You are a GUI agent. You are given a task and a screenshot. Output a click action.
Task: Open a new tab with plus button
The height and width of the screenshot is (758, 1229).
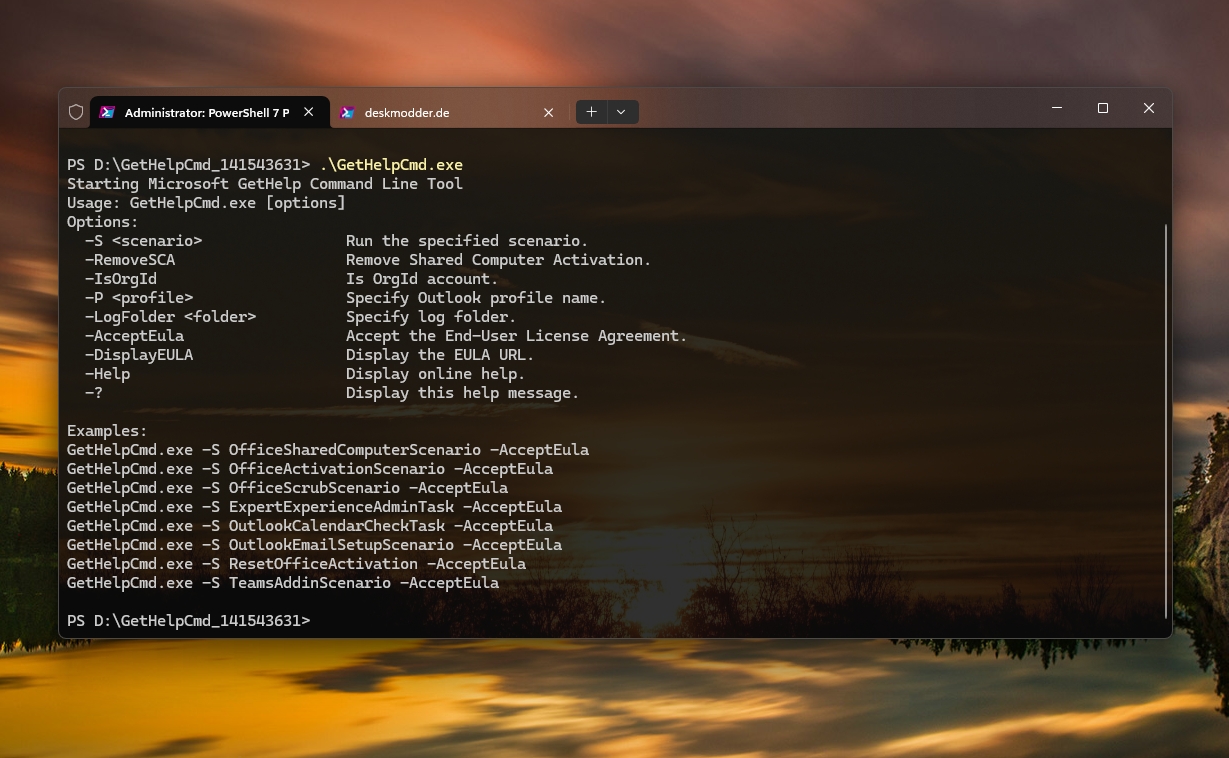(x=592, y=112)
